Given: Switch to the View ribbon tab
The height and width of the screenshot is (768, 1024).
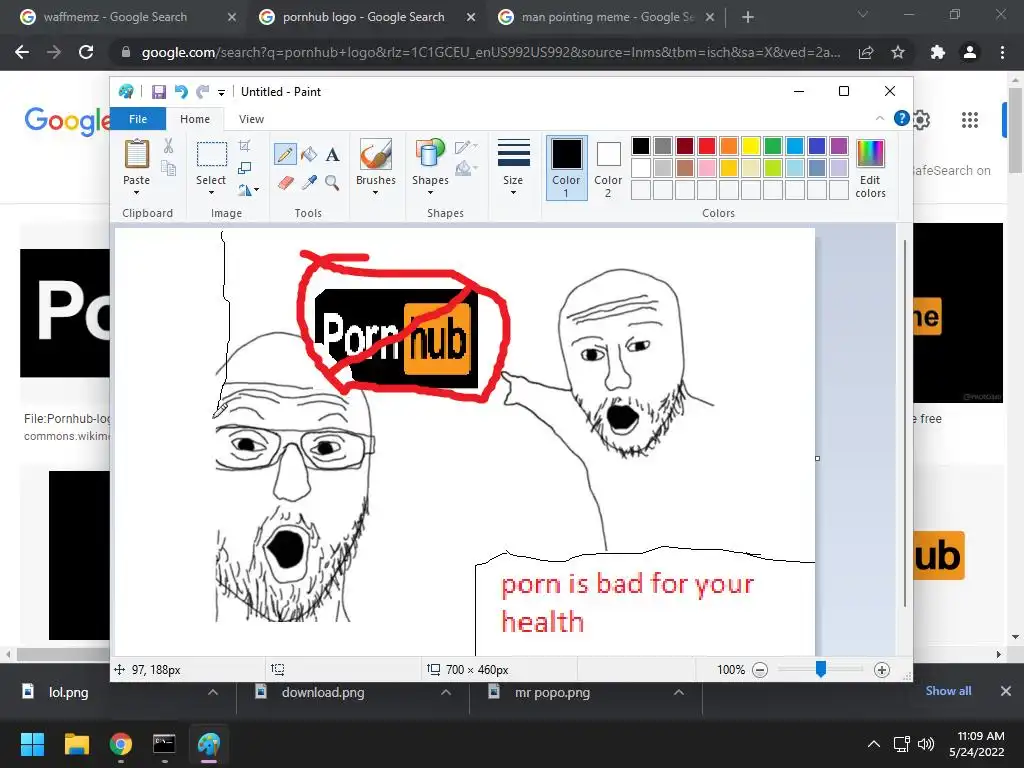Looking at the screenshot, I should [251, 119].
